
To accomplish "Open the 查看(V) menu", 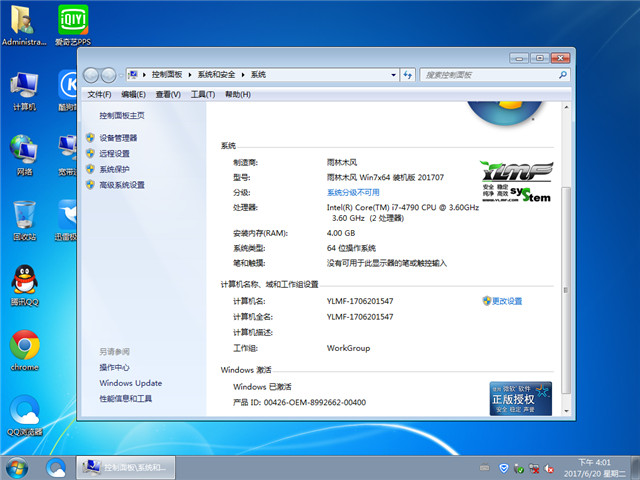I will [x=168, y=95].
